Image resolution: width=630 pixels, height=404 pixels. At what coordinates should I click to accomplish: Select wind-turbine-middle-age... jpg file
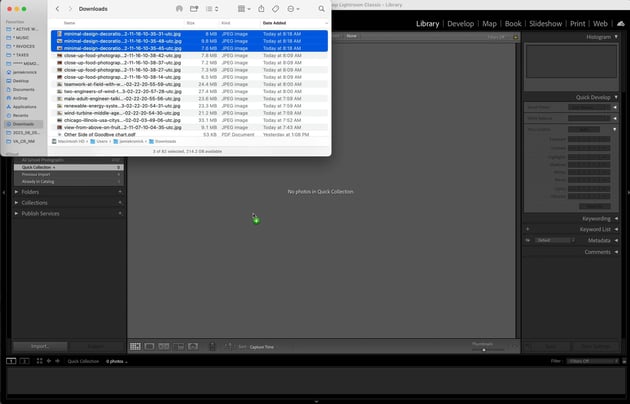pos(189,113)
